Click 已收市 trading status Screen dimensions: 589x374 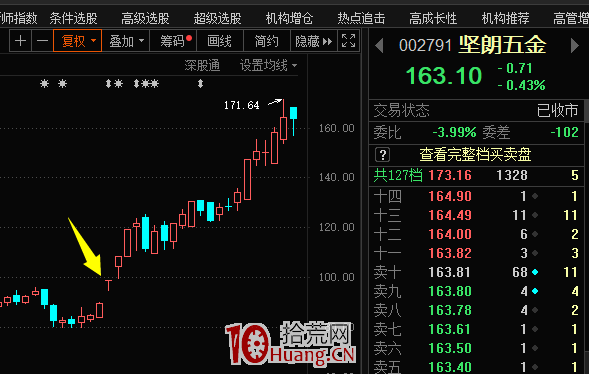(x=557, y=110)
